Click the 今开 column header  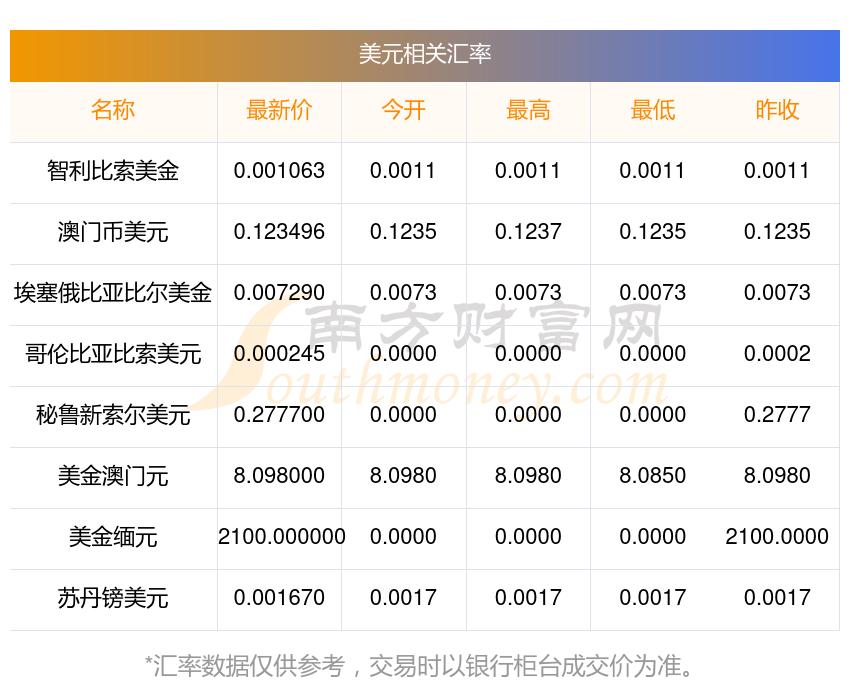[403, 110]
